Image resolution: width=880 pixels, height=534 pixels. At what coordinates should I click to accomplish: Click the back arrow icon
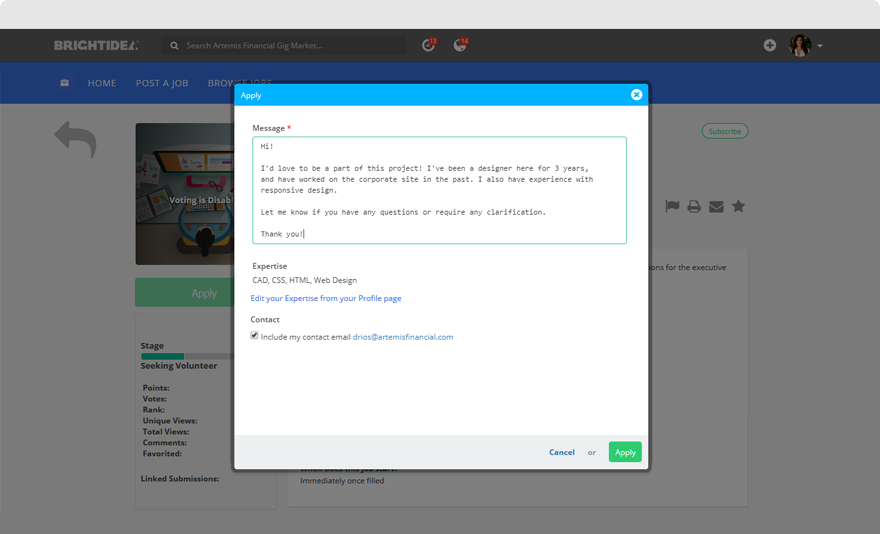coord(75,139)
